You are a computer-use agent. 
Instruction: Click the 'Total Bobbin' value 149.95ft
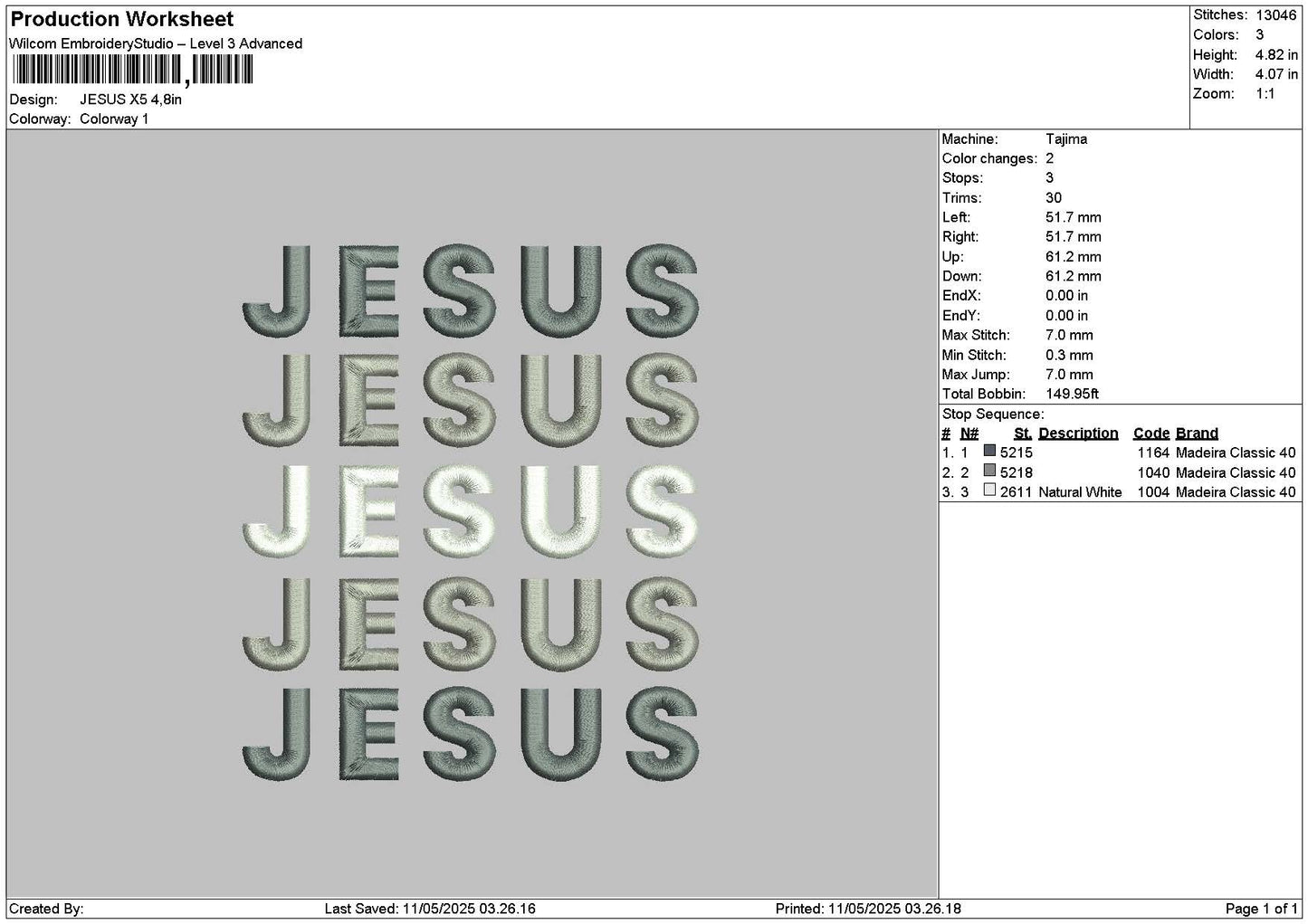click(1073, 395)
